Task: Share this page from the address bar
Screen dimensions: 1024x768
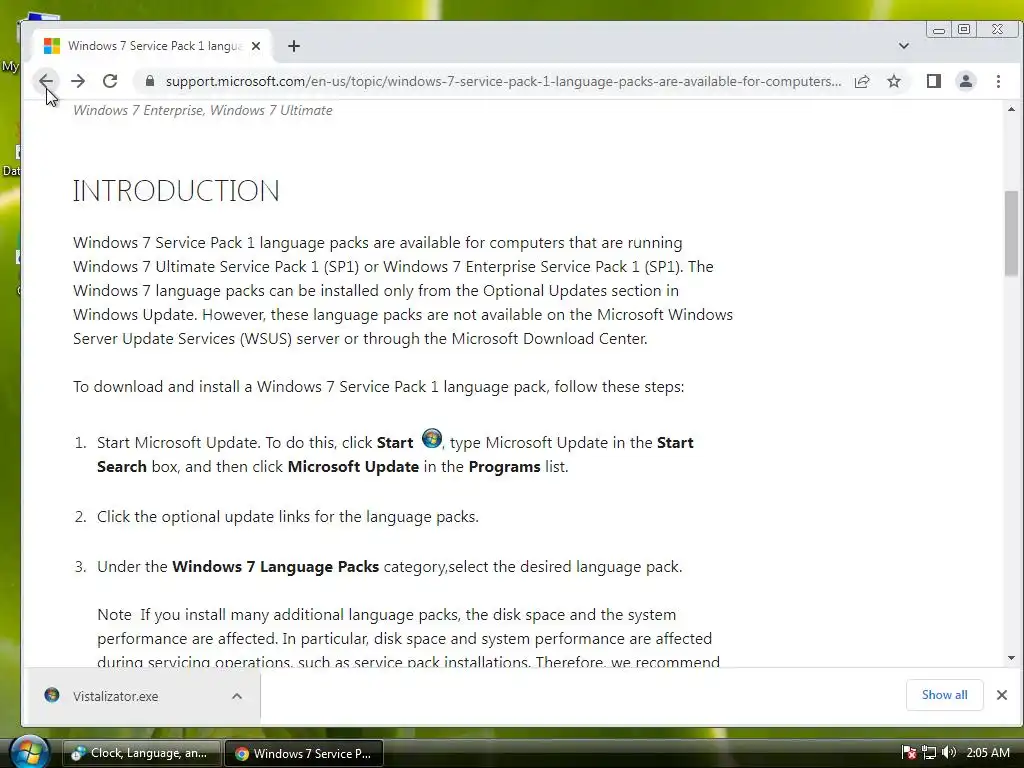Action: pyautogui.click(x=862, y=81)
